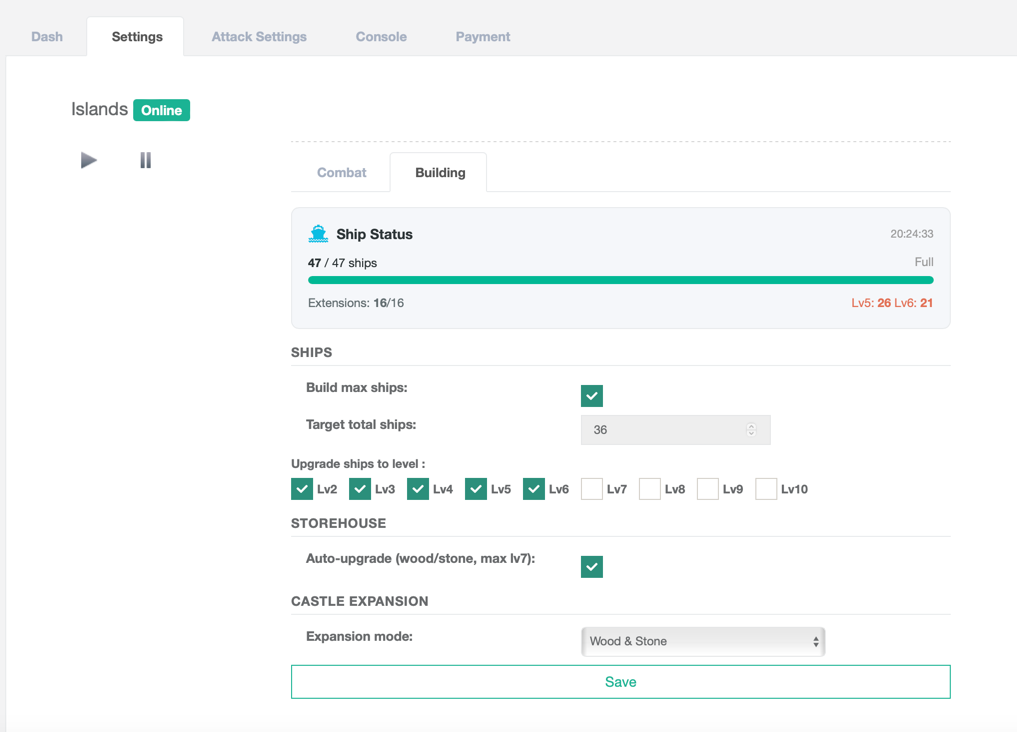Disable storehouse Auto-upgrade checkbox
Viewport: 1017px width, 732px height.
click(x=592, y=567)
